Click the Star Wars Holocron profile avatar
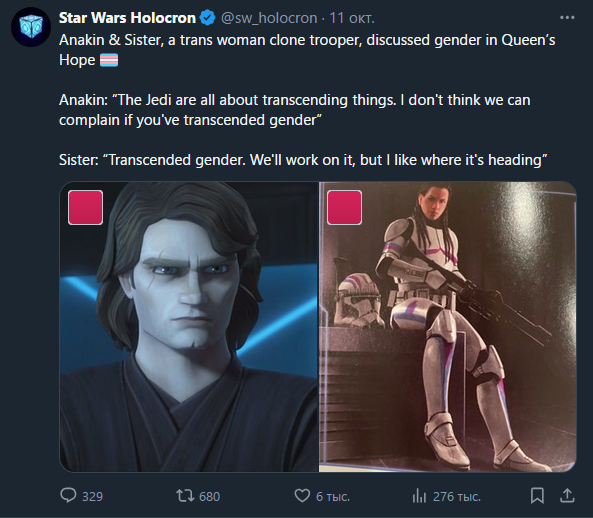593x518 pixels. 31,27
